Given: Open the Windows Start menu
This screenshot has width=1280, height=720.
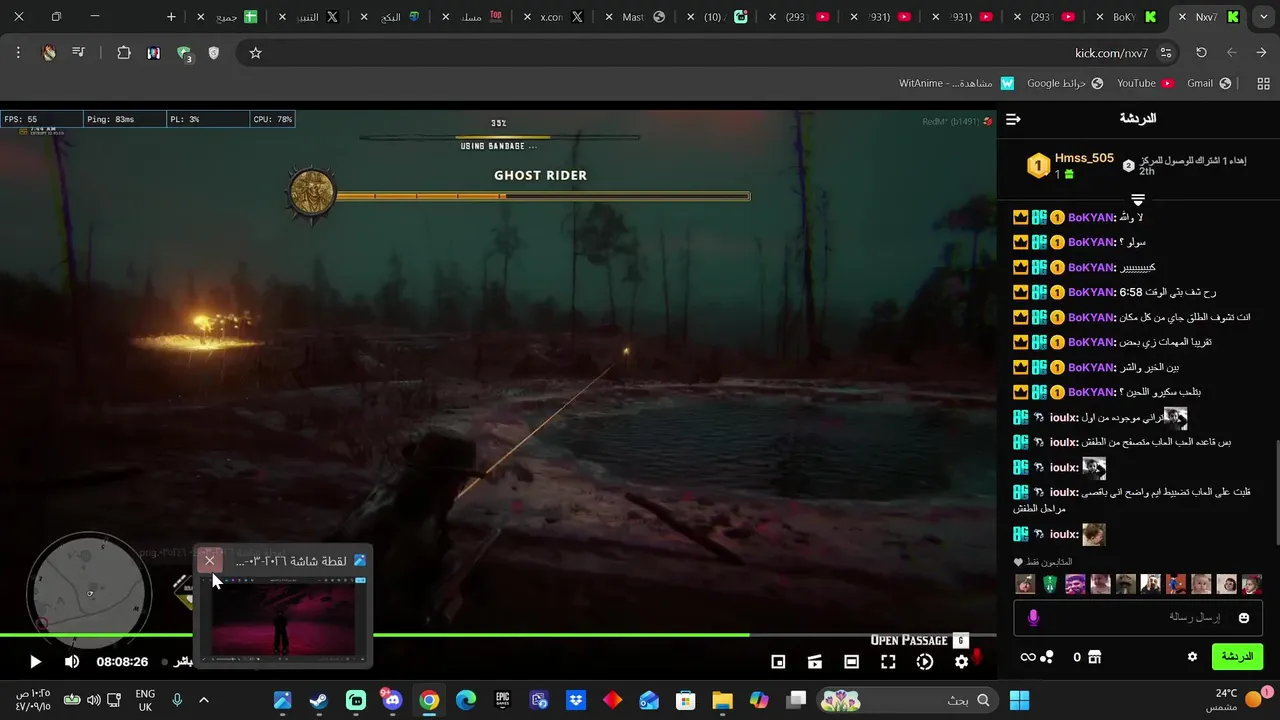Looking at the screenshot, I should (x=1019, y=700).
